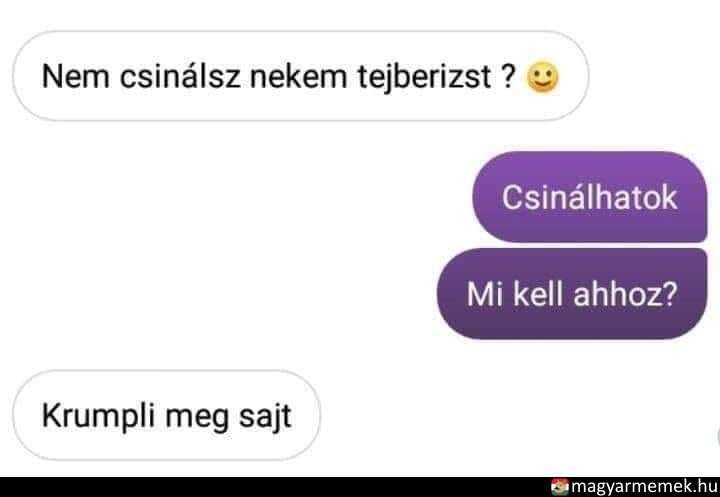Image resolution: width=720 pixels, height=497 pixels.
Task: Click the gray seen indicator at right edge
Action: [x=718, y=436]
